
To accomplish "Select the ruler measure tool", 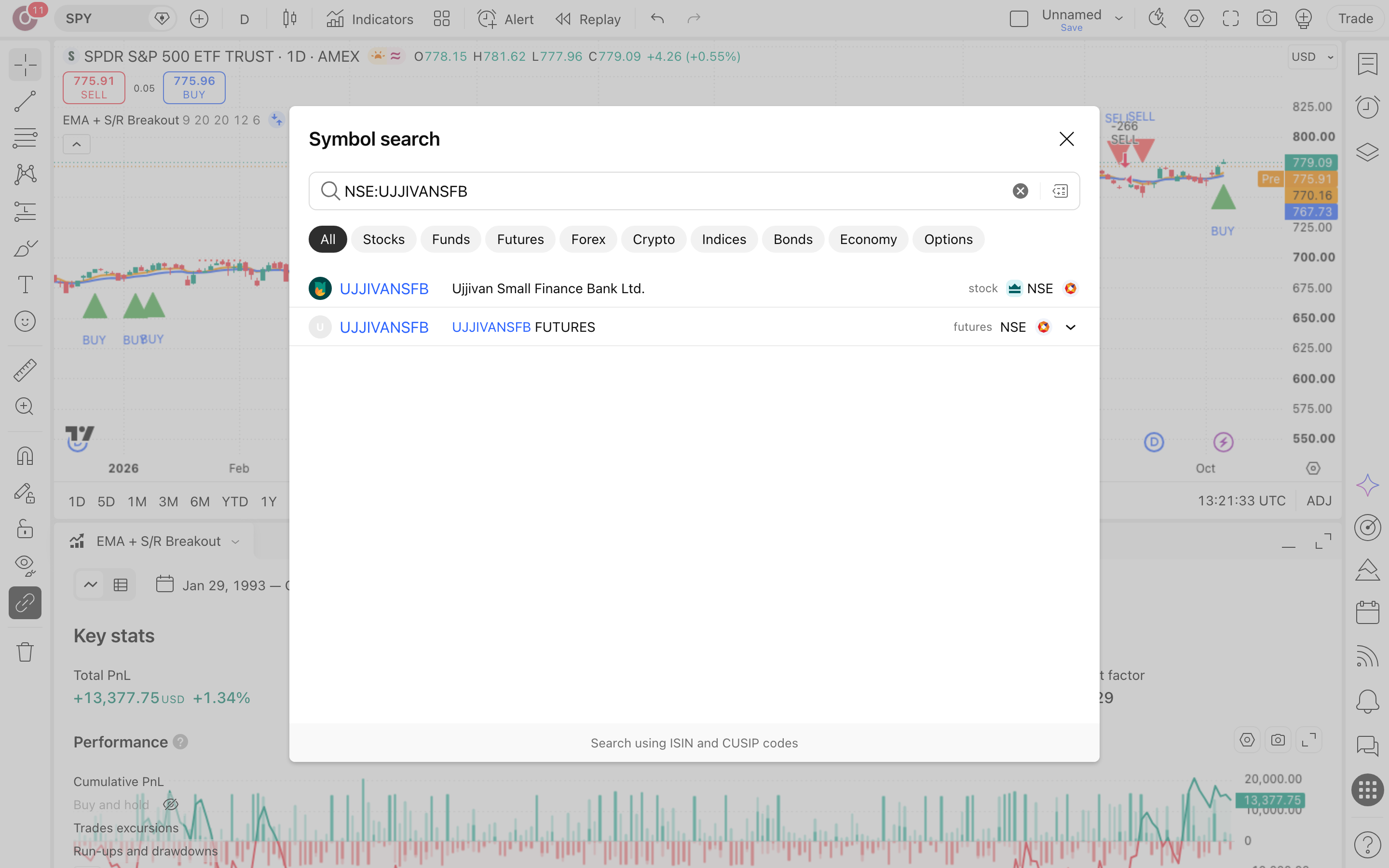I will (x=25, y=370).
